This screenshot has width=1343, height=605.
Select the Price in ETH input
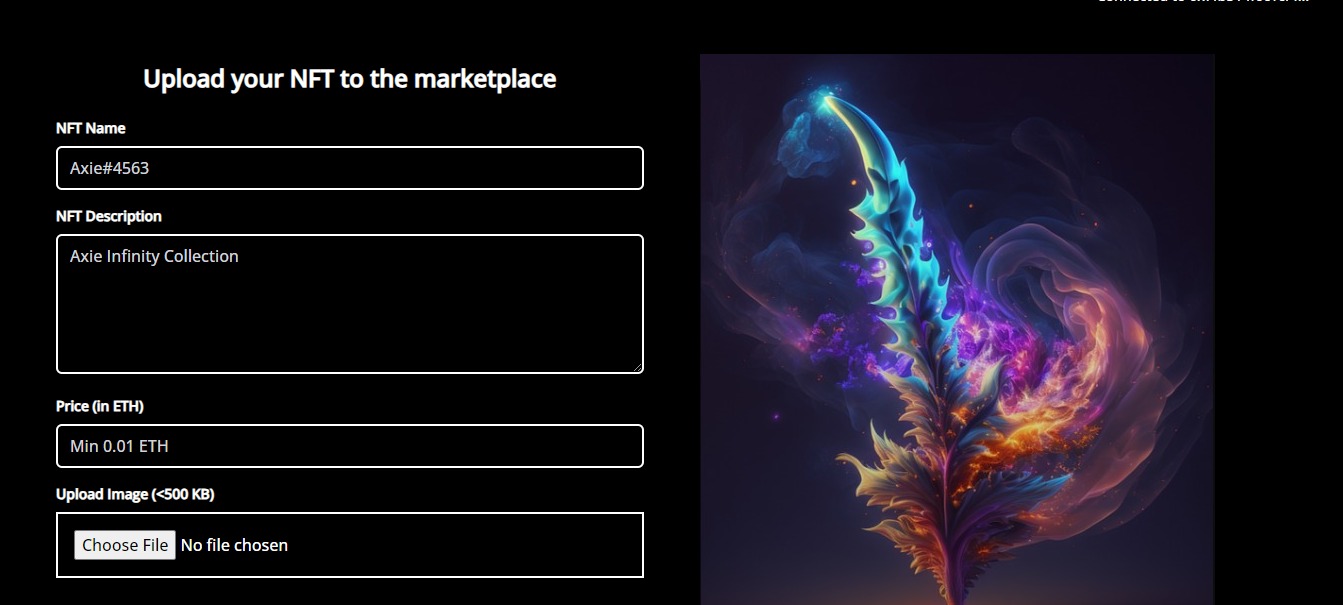point(350,446)
